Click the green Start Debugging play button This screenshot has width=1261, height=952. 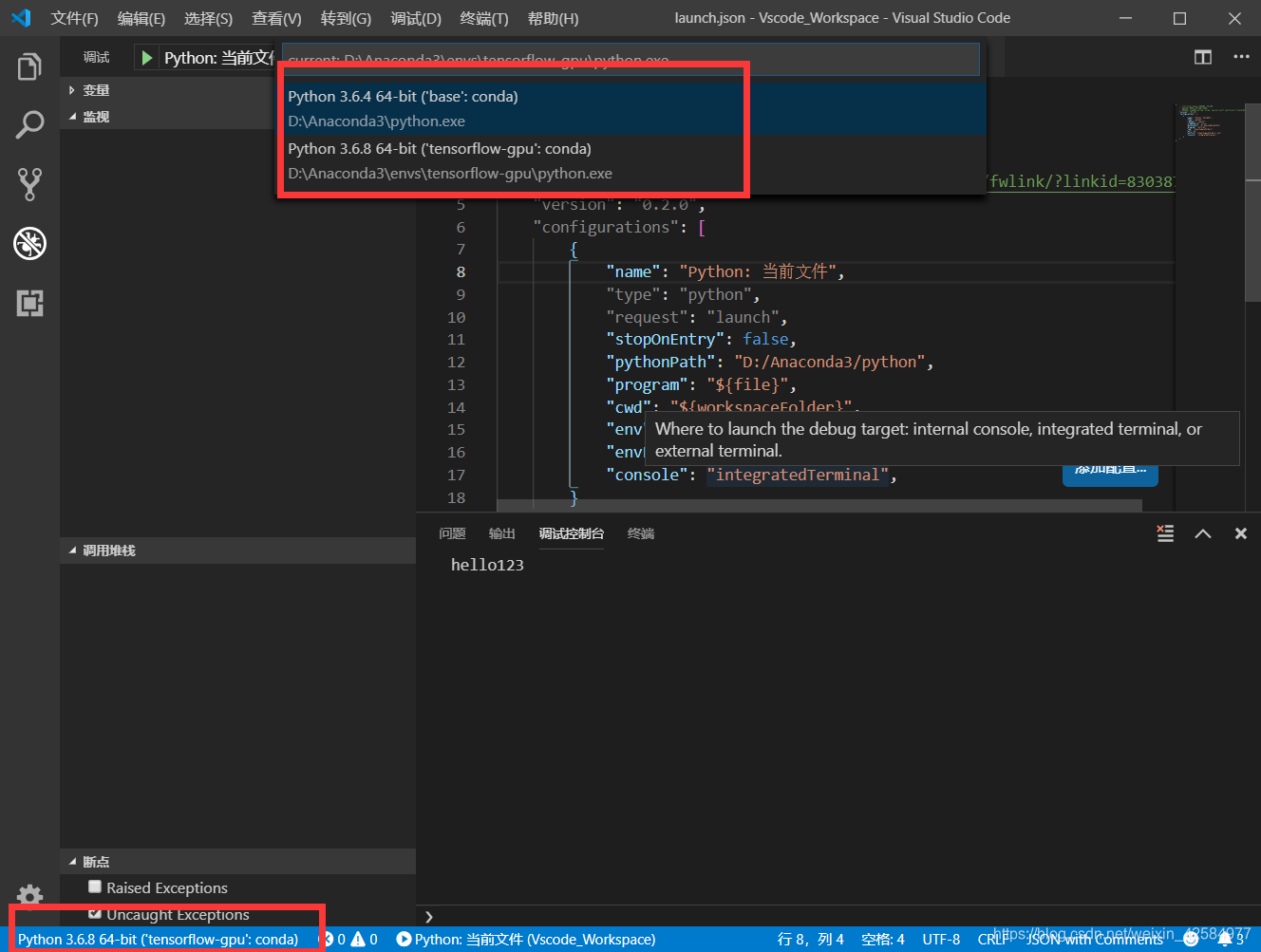tap(146, 57)
